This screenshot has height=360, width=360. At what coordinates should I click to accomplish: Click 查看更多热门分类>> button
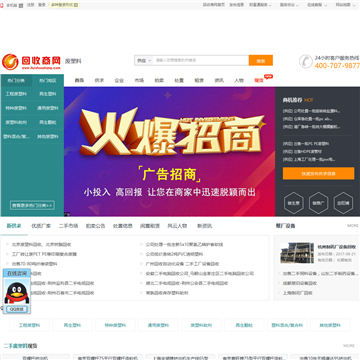(x=32, y=205)
